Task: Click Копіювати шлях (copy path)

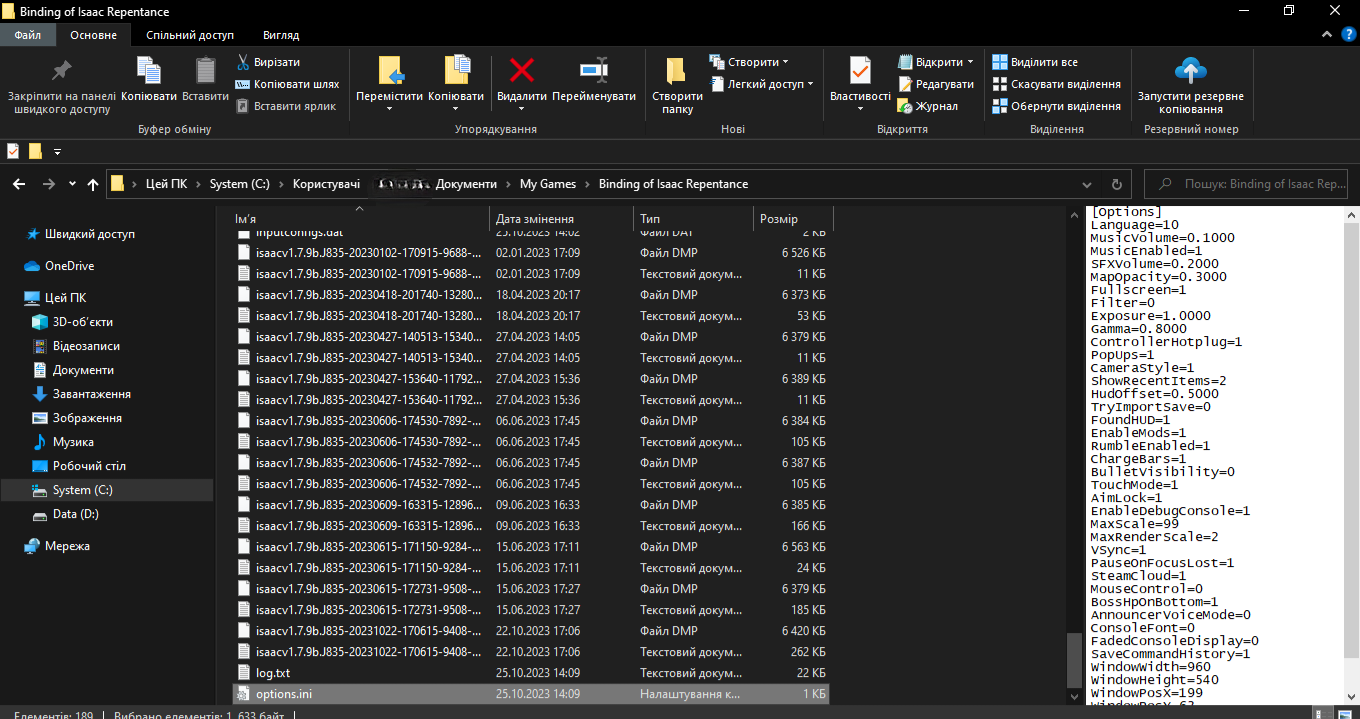Action: [x=288, y=84]
